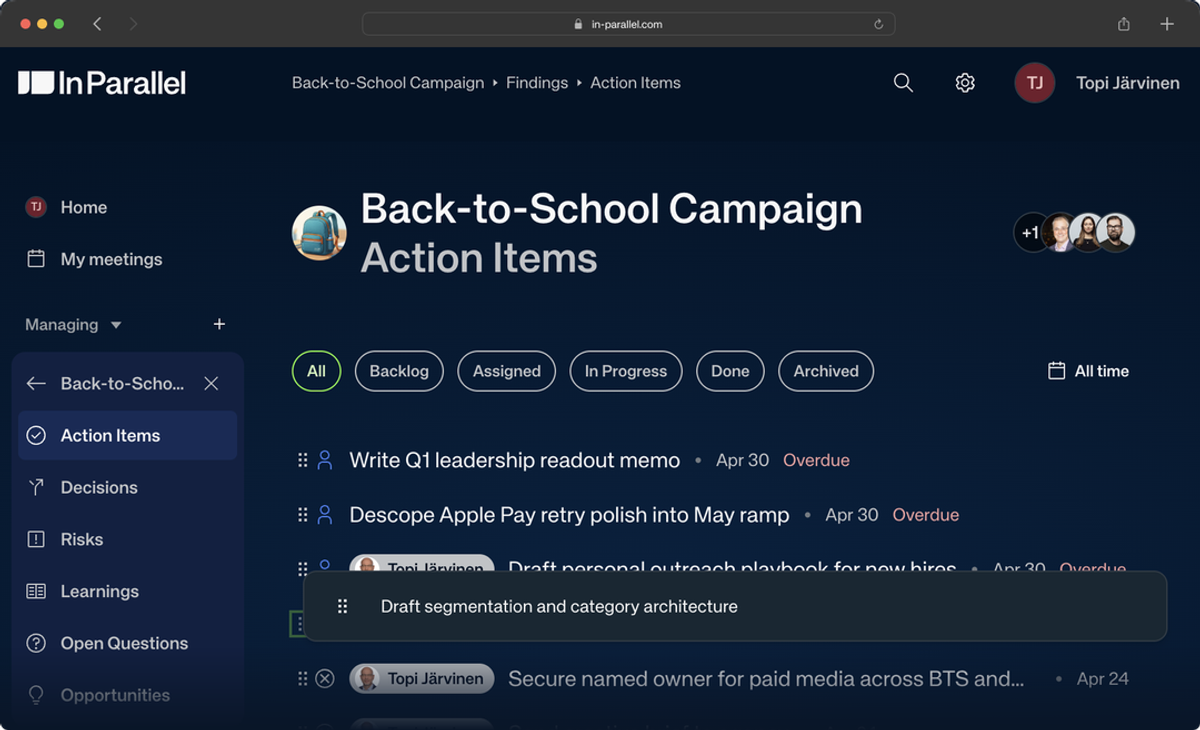The width and height of the screenshot is (1200, 730).
Task: Open Decisions in sidebar
Action: 99,487
